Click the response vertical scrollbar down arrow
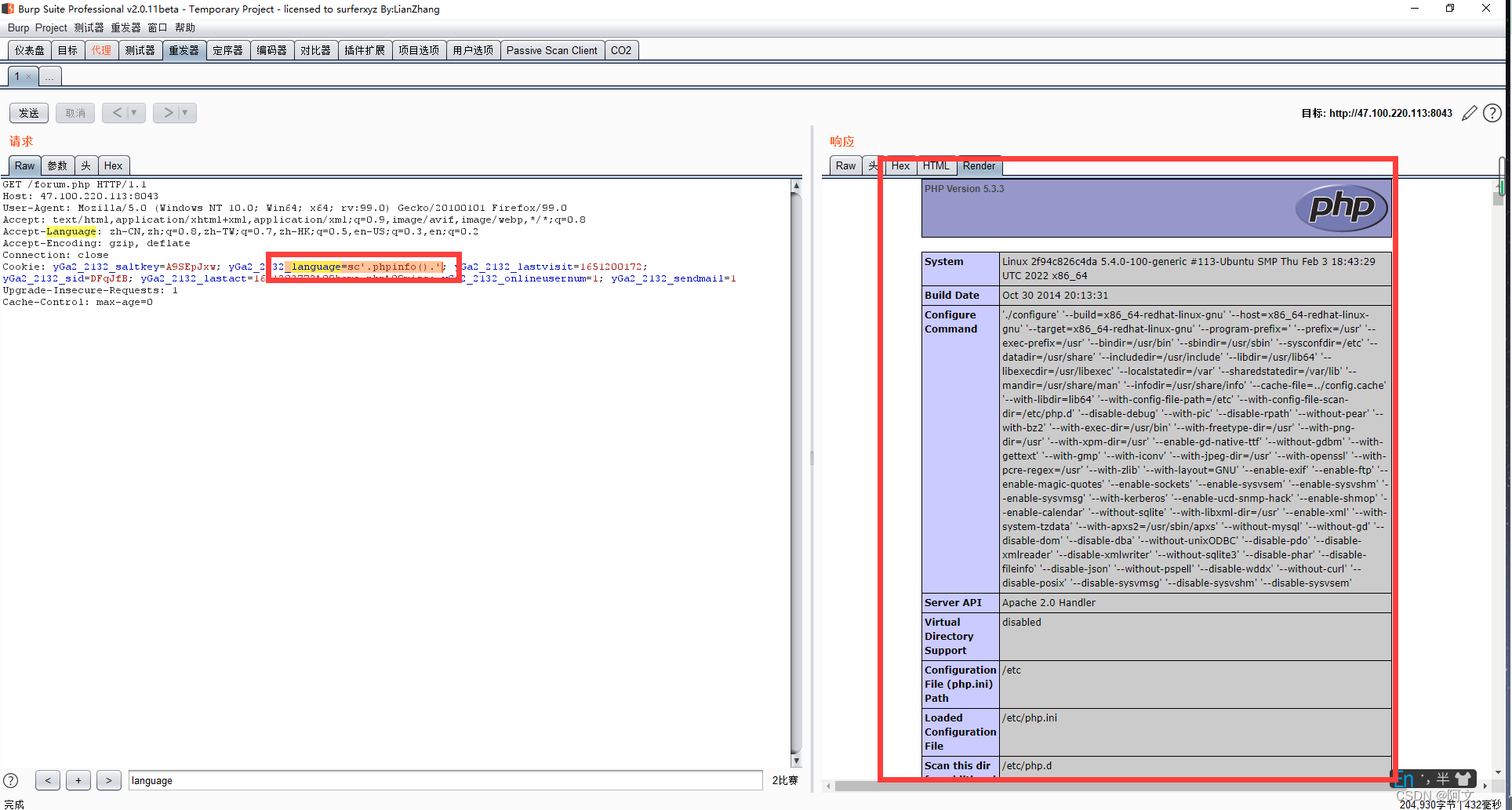The image size is (1512, 810). click(x=1499, y=772)
